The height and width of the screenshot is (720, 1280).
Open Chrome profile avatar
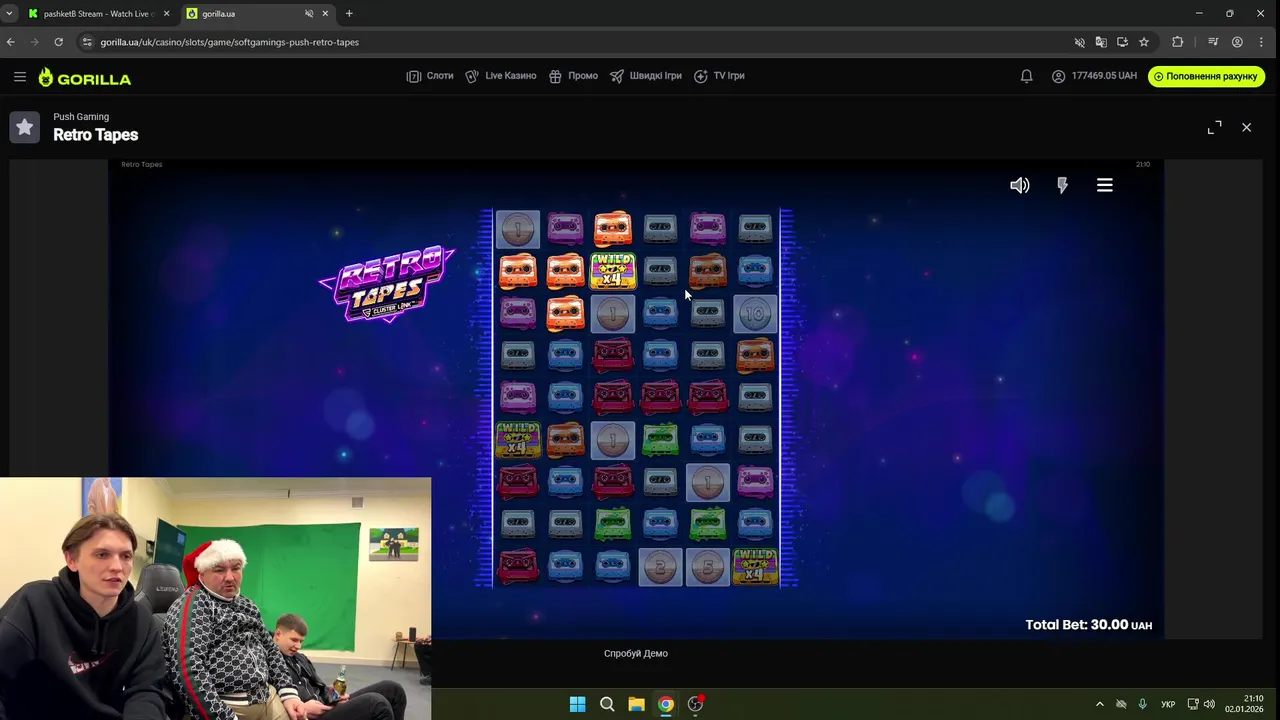[x=1237, y=42]
